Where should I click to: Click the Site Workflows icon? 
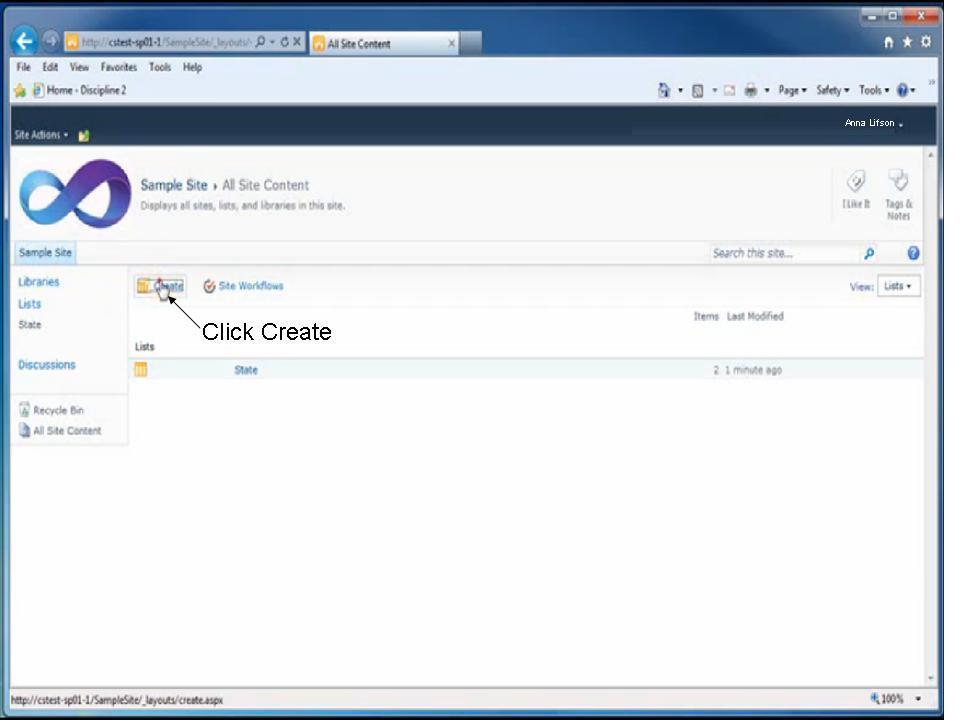click(x=209, y=286)
